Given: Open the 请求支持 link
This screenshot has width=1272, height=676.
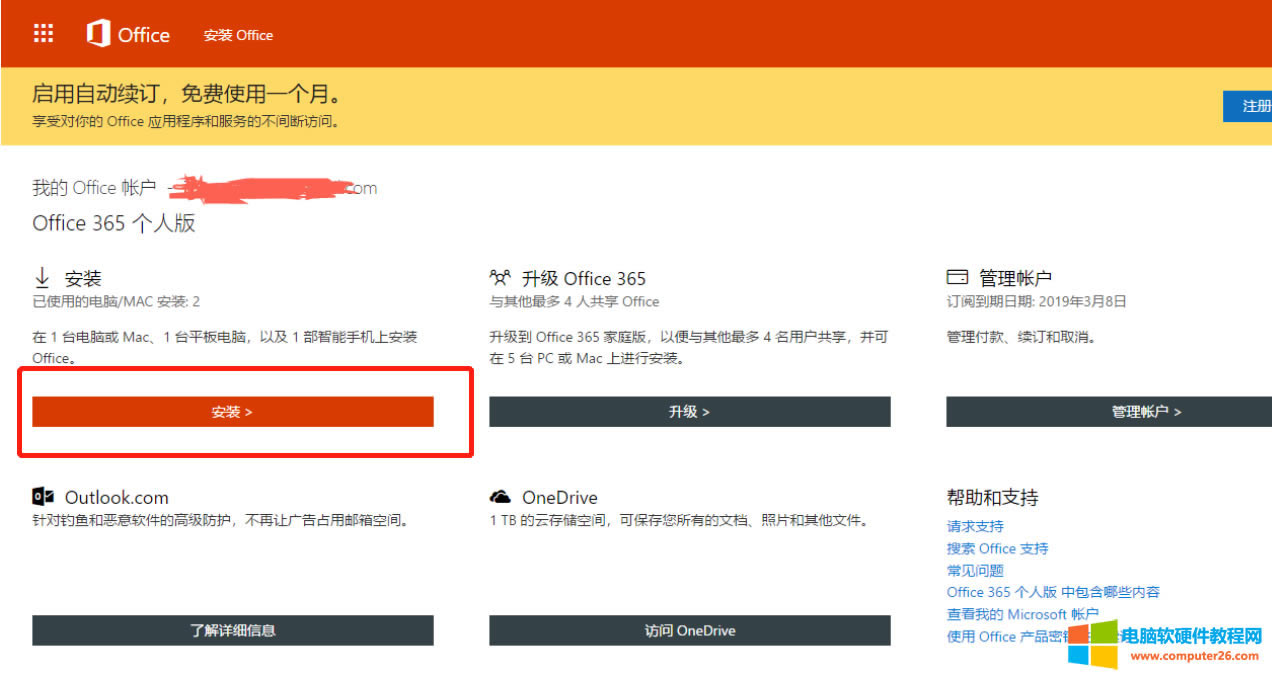Looking at the screenshot, I should pos(975,526).
